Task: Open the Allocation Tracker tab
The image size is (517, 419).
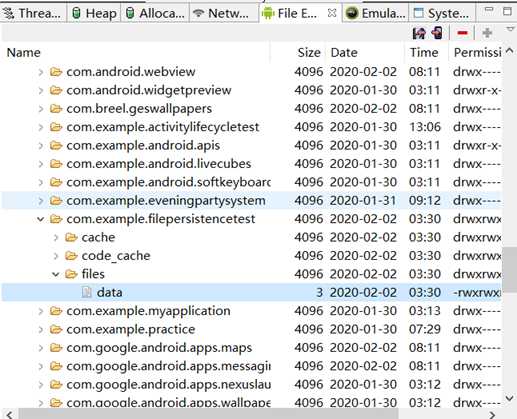Action: tap(155, 13)
